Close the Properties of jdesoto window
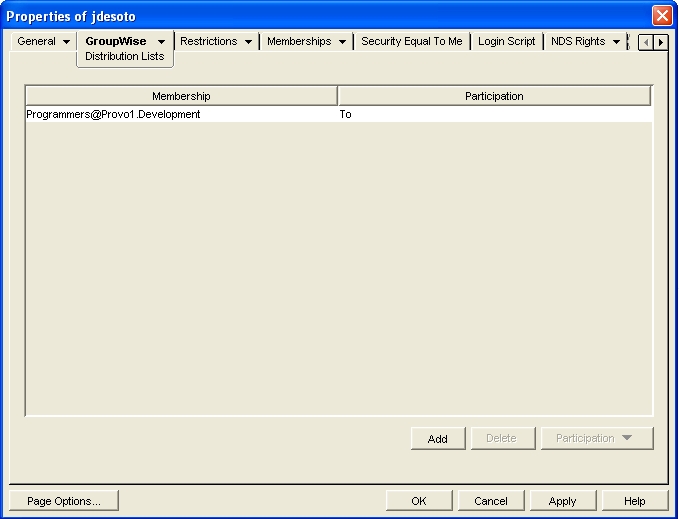 point(662,16)
